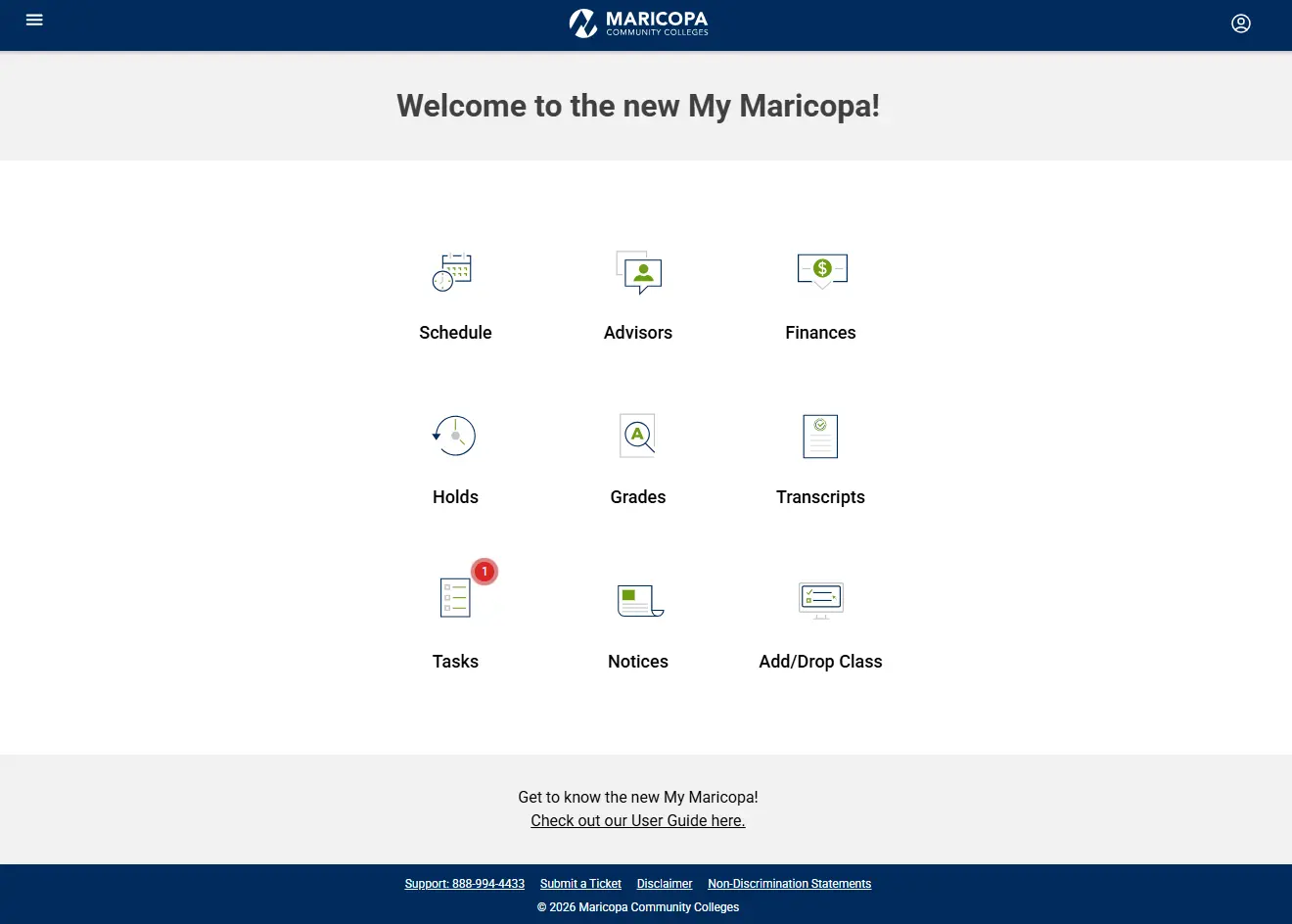Open the Holds clock icon
The image size is (1292, 924).
pyautogui.click(x=454, y=436)
